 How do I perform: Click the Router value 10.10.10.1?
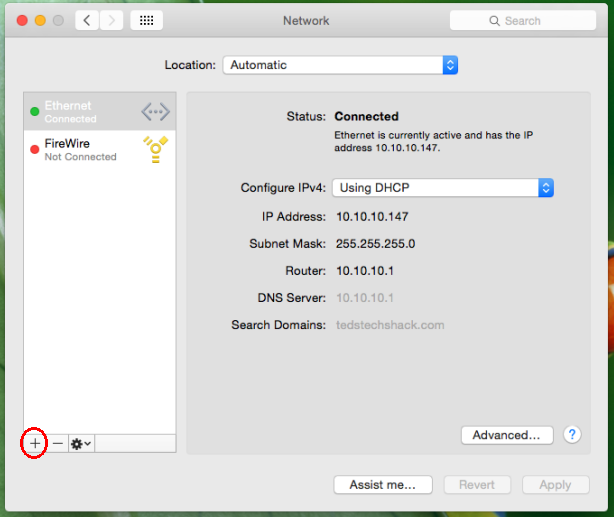coord(365,271)
